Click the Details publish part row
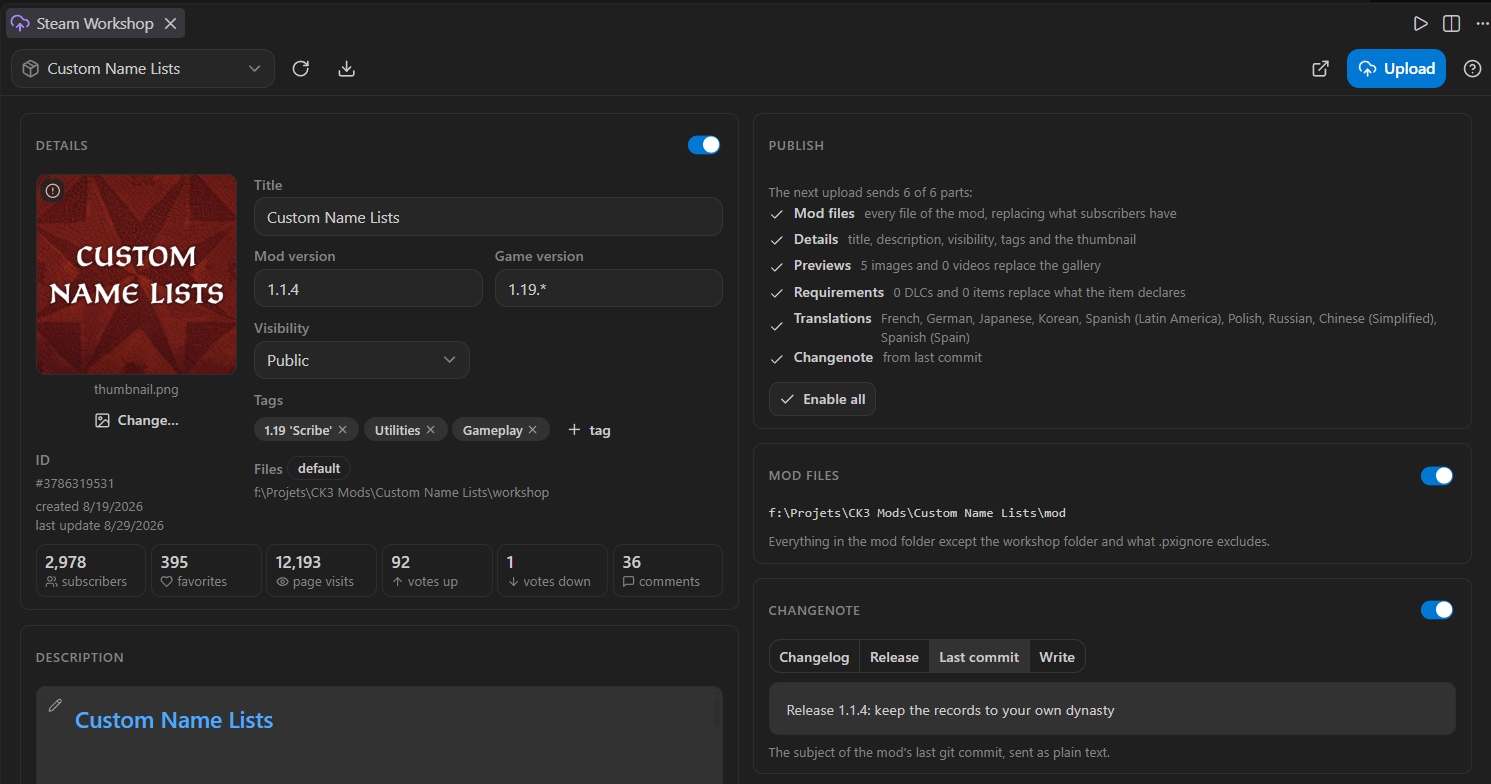 tap(1111, 240)
